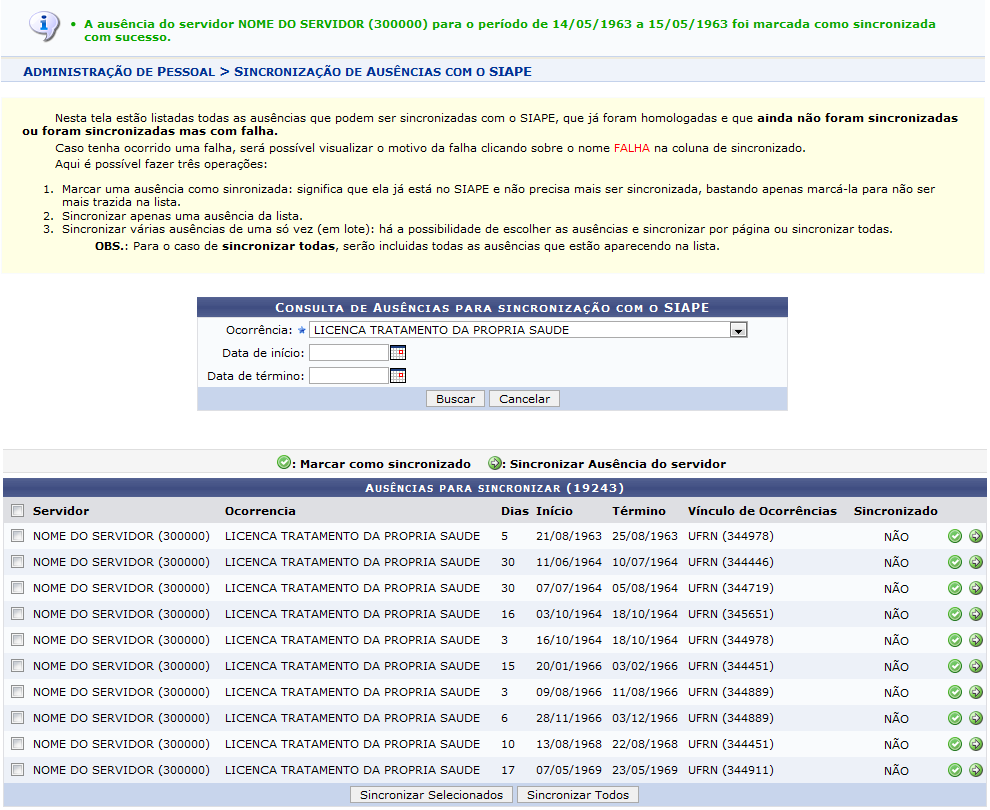Open the Ocorrência dropdown list
Viewport: 990px width, 810px height.
tap(738, 330)
